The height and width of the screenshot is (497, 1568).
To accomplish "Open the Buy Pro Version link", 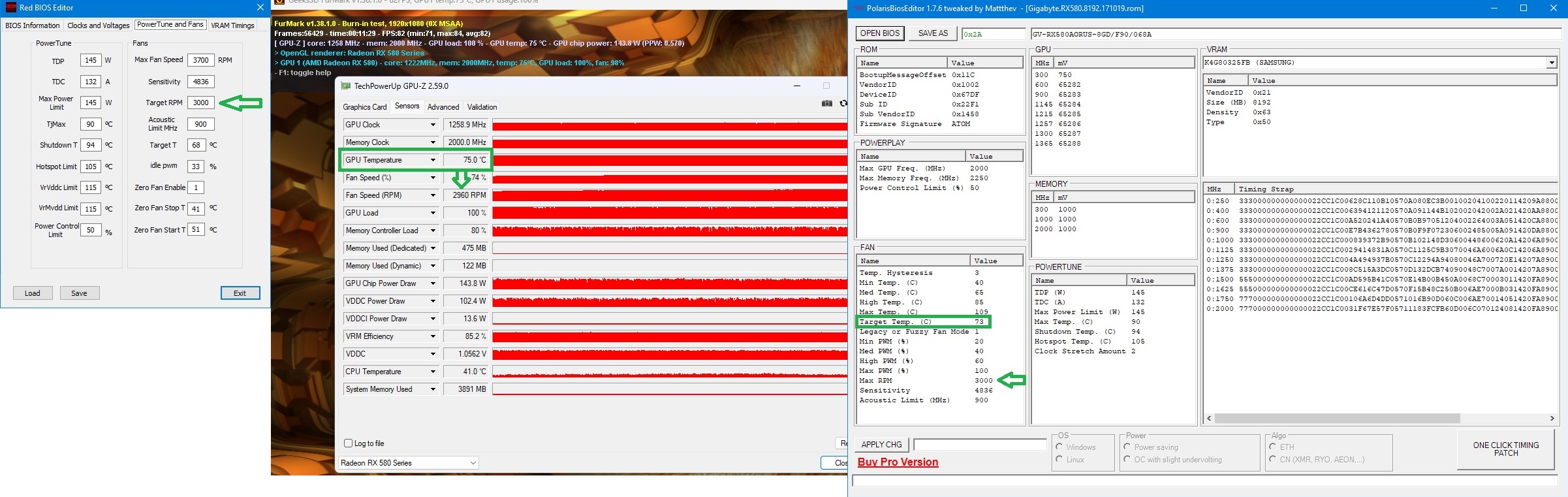I will (898, 462).
